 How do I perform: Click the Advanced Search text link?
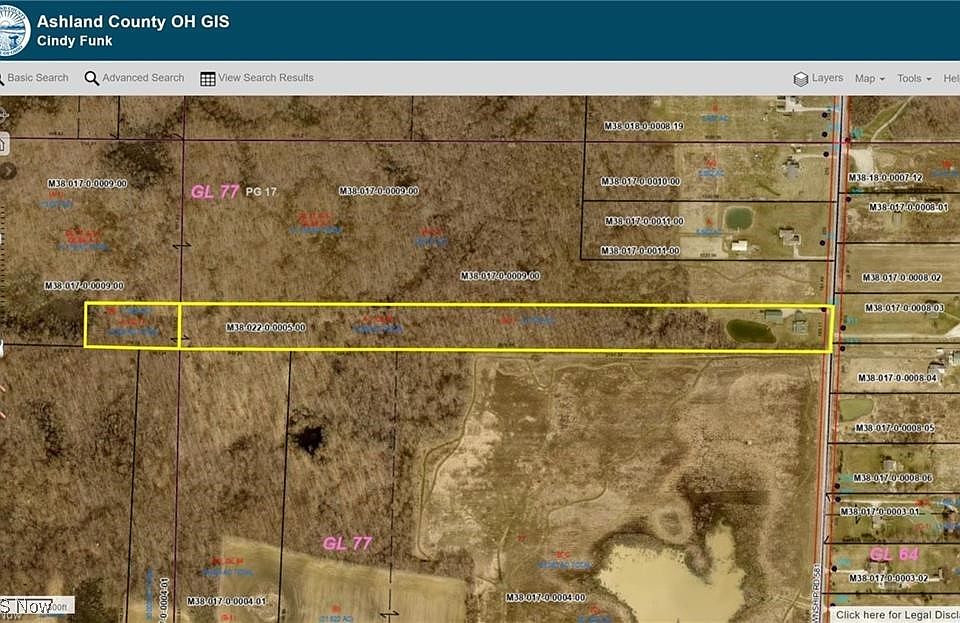[143, 78]
